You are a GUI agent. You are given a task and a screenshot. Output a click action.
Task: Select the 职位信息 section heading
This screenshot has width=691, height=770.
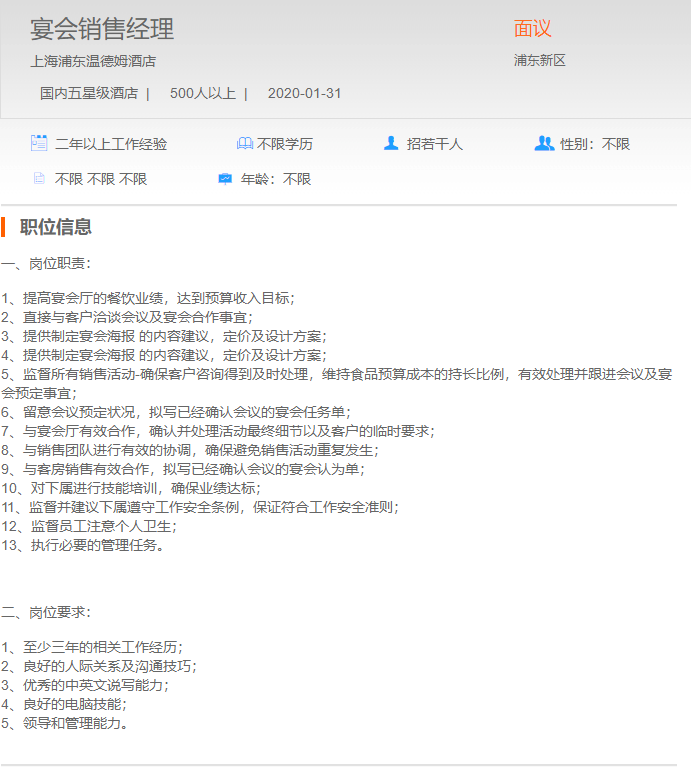(56, 227)
